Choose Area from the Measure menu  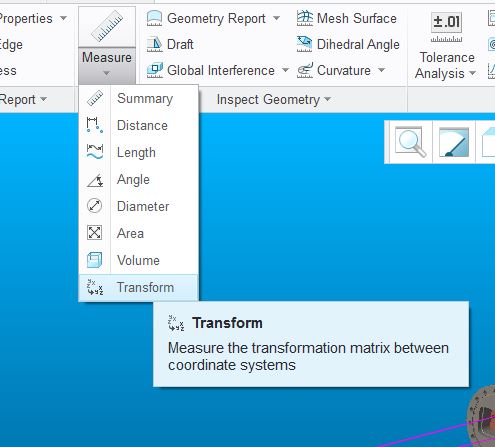point(138,233)
